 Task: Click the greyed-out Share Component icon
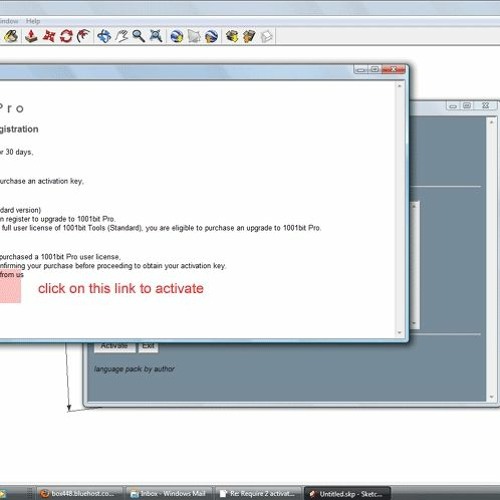click(266, 36)
